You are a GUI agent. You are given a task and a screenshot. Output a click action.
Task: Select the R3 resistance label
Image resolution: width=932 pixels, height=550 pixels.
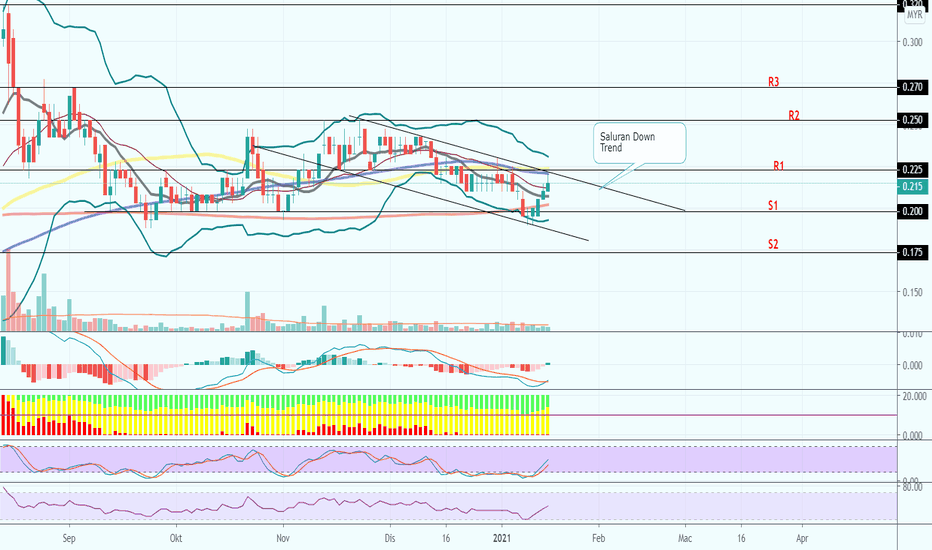coord(773,82)
